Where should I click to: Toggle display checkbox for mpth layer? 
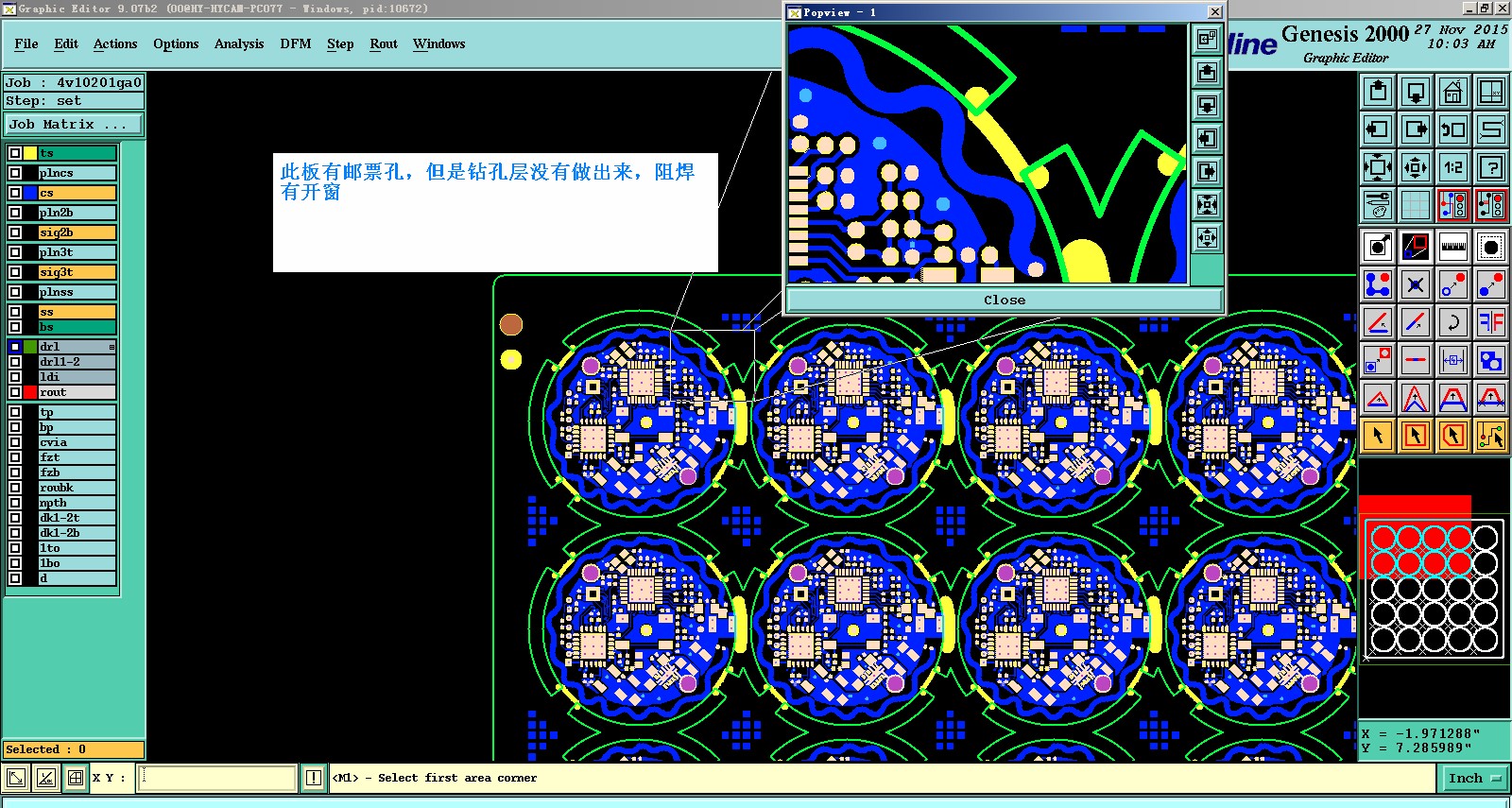[15, 503]
